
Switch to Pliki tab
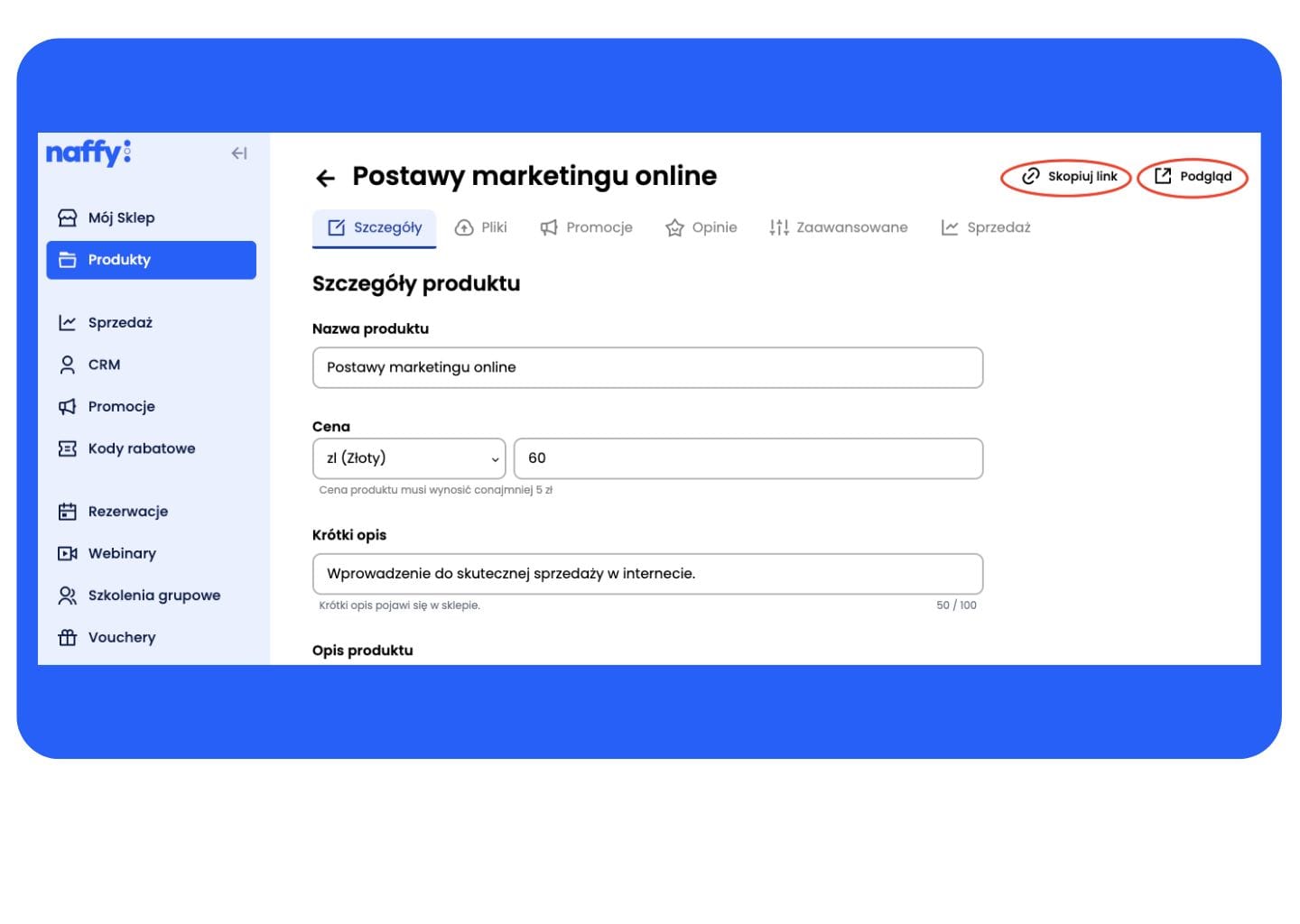click(x=481, y=227)
